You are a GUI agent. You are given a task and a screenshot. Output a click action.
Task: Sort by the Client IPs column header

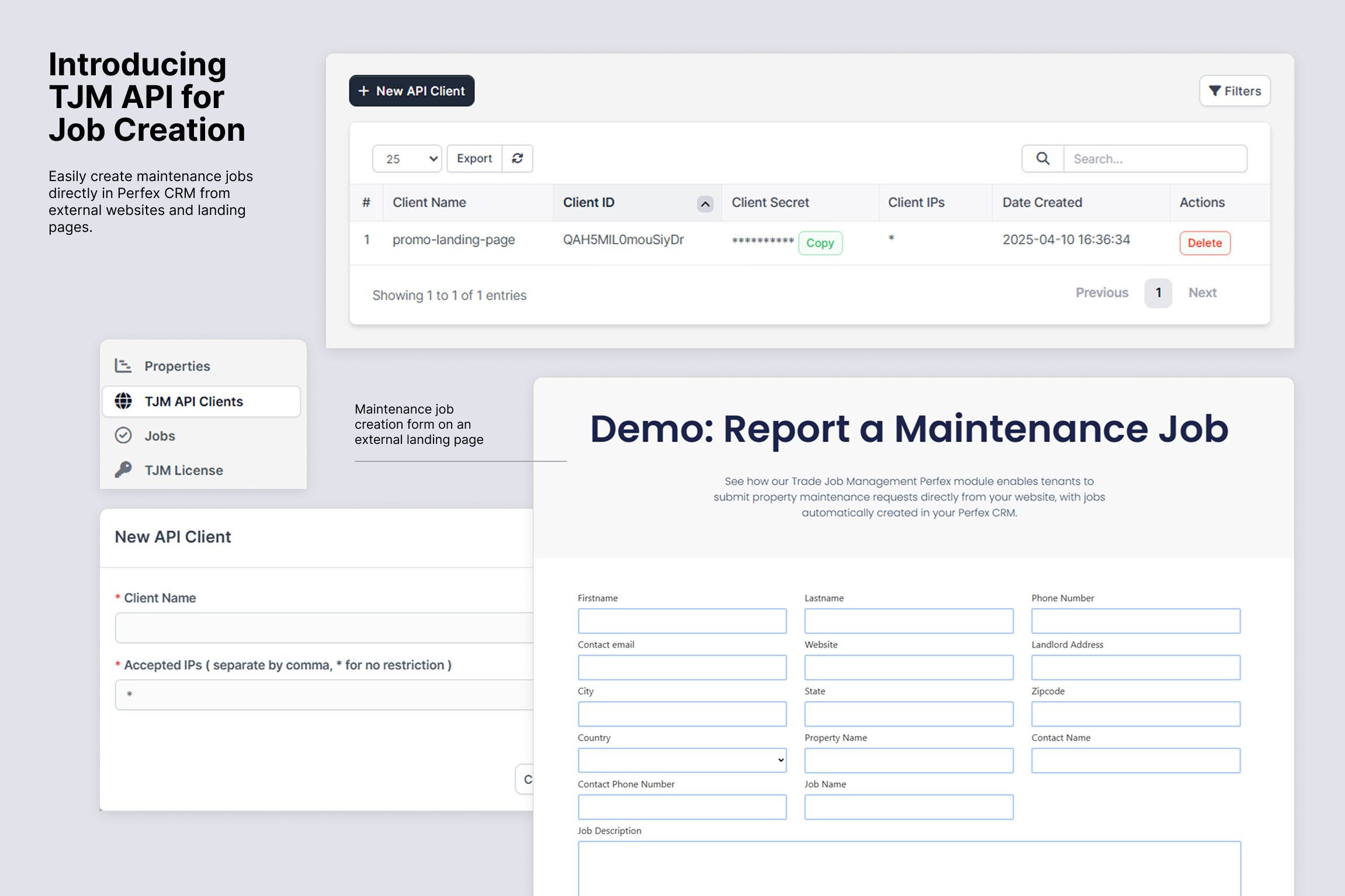[916, 203]
